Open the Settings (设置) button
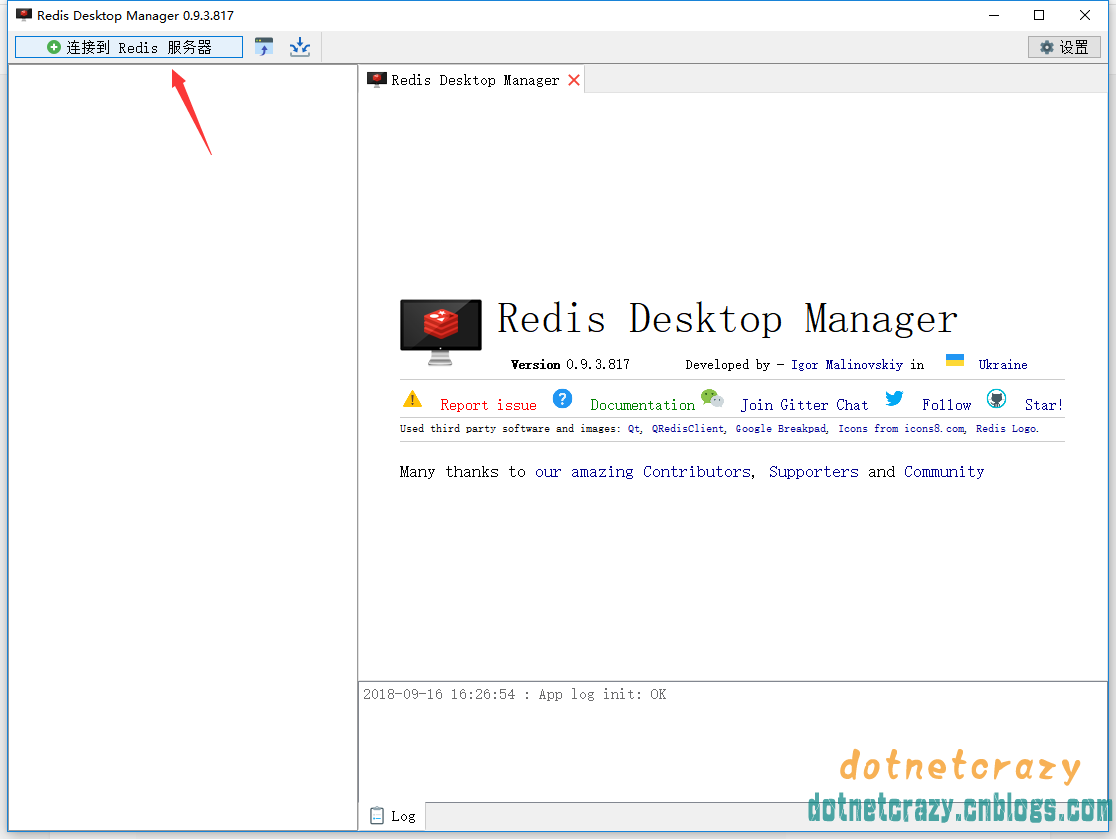This screenshot has height=839, width=1116. [x=1064, y=48]
